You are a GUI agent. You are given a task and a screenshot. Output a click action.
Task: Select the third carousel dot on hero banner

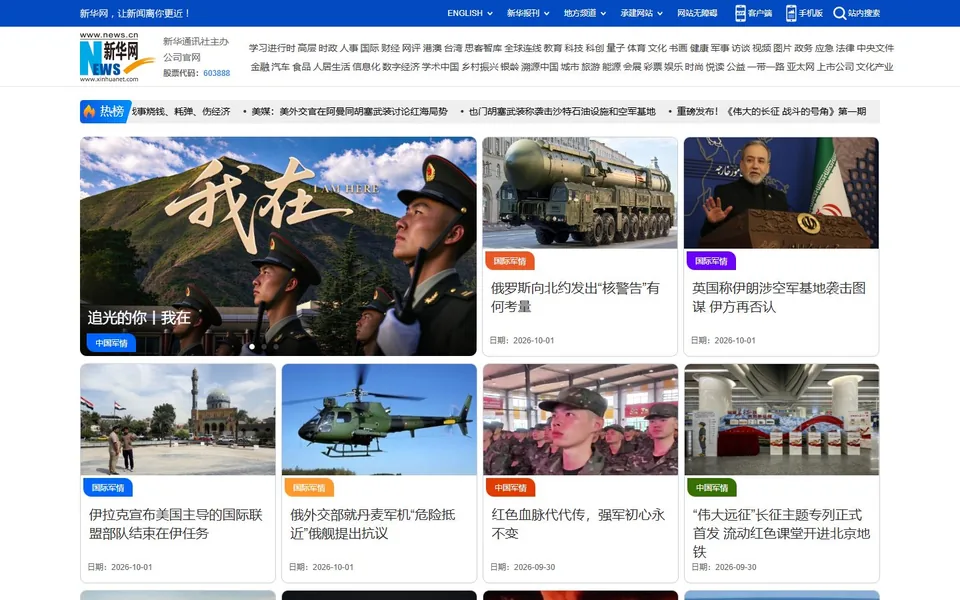pyautogui.click(x=276, y=347)
